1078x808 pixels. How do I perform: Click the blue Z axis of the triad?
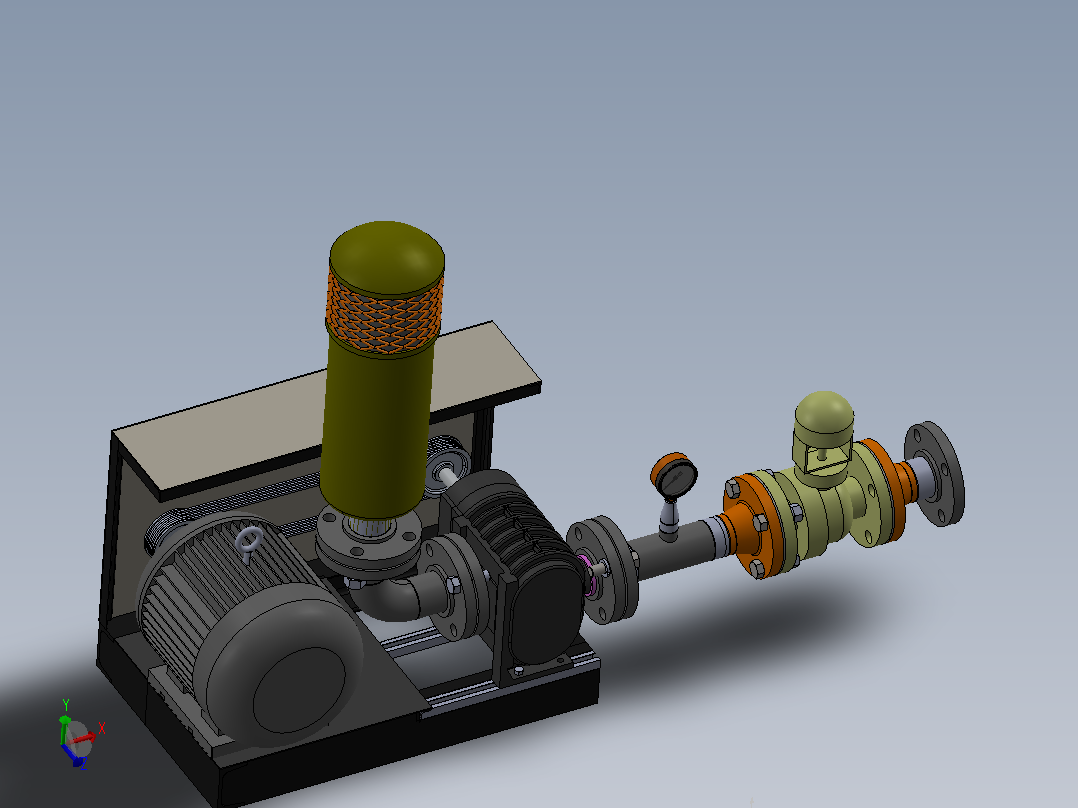tap(72, 756)
